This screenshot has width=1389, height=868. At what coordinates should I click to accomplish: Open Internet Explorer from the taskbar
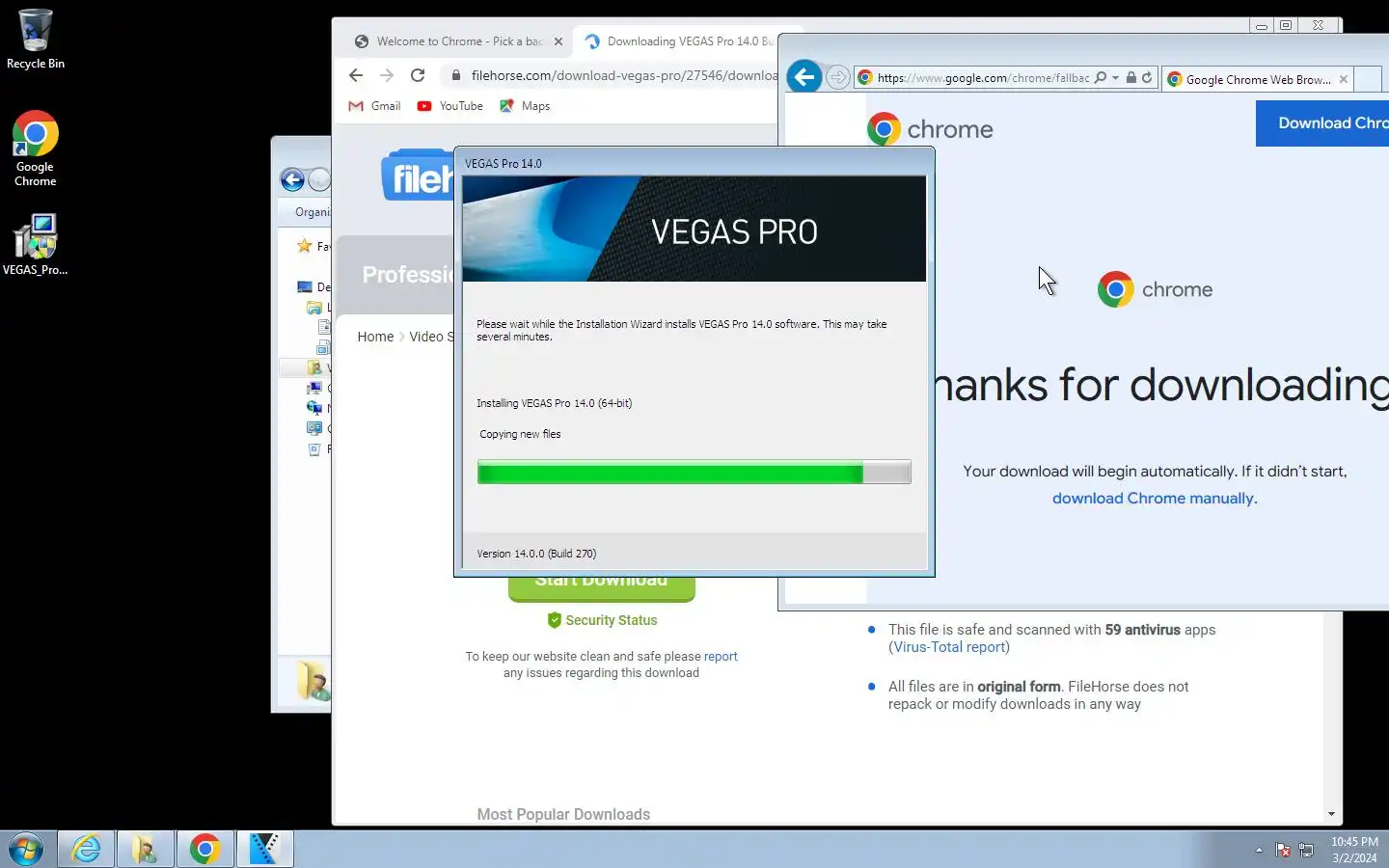point(86,850)
